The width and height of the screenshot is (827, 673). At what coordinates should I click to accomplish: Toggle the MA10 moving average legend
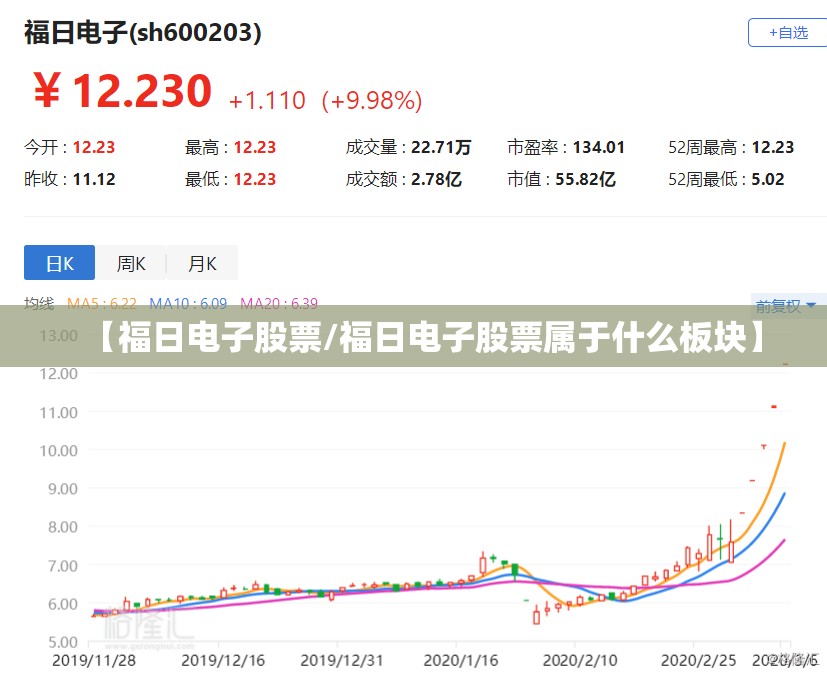[x=188, y=303]
